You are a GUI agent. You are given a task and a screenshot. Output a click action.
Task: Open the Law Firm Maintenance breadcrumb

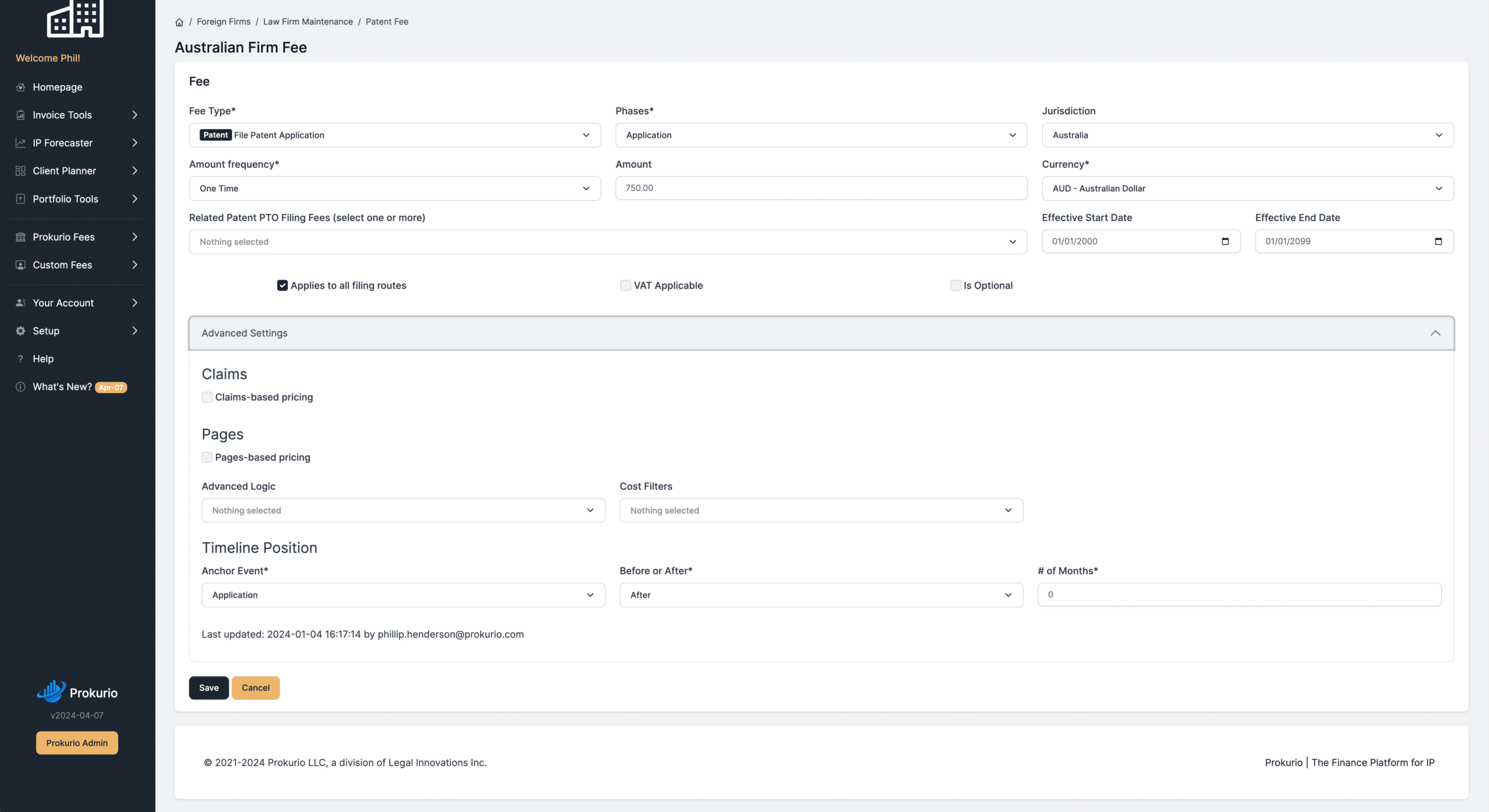coord(308,22)
